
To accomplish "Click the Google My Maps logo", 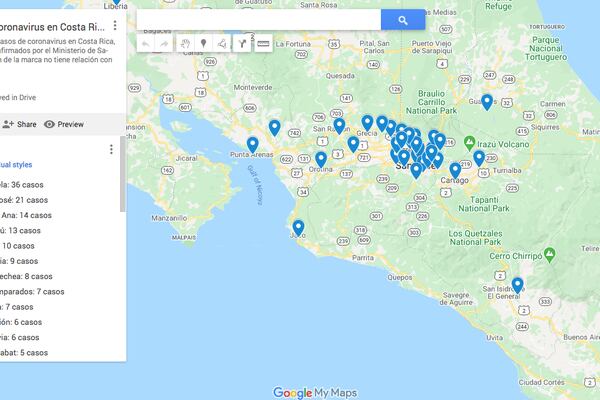I will coord(315,393).
